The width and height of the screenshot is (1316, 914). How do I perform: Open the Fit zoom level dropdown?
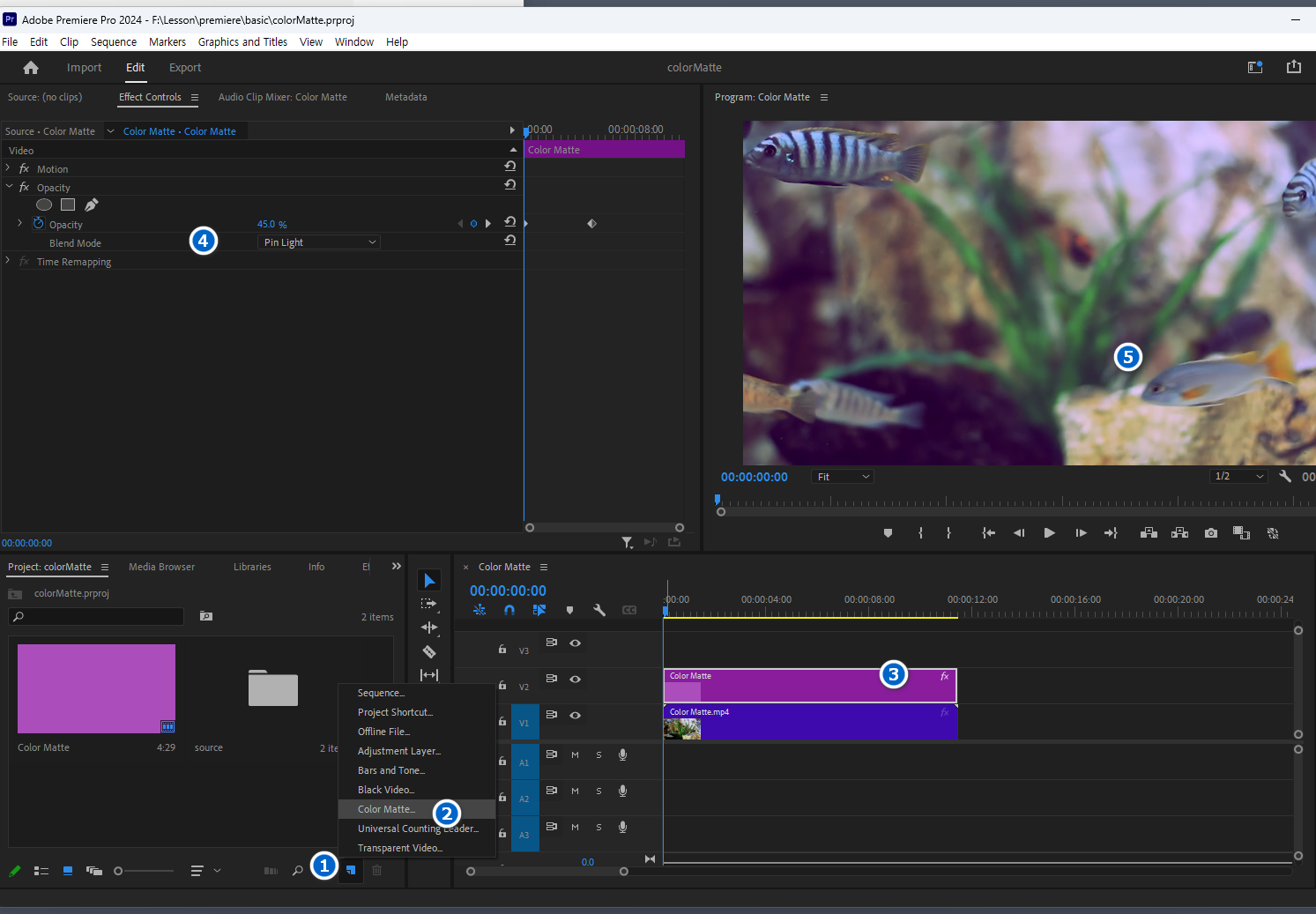point(843,477)
